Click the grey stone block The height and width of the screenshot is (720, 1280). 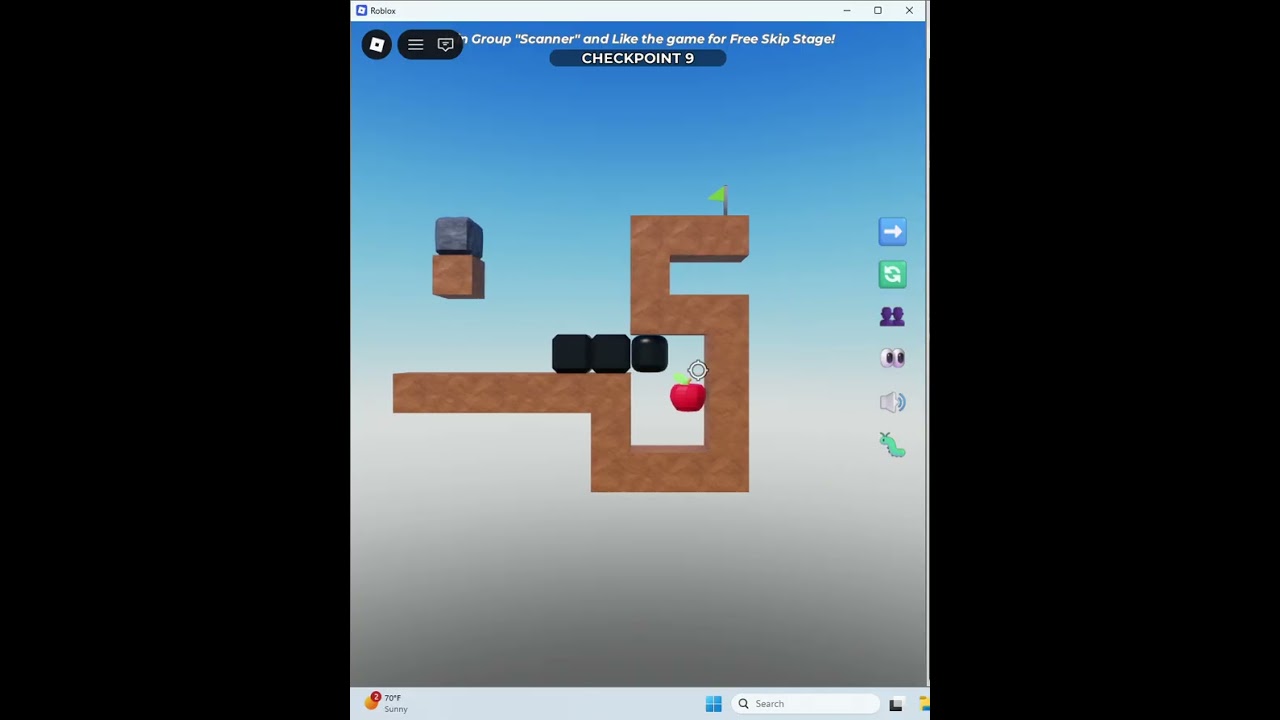click(x=459, y=236)
